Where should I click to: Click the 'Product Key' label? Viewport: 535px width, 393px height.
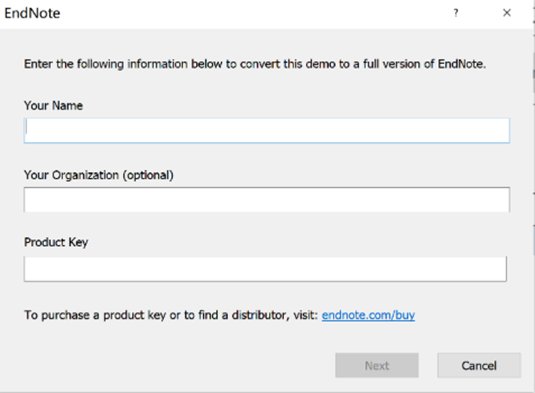click(56, 242)
